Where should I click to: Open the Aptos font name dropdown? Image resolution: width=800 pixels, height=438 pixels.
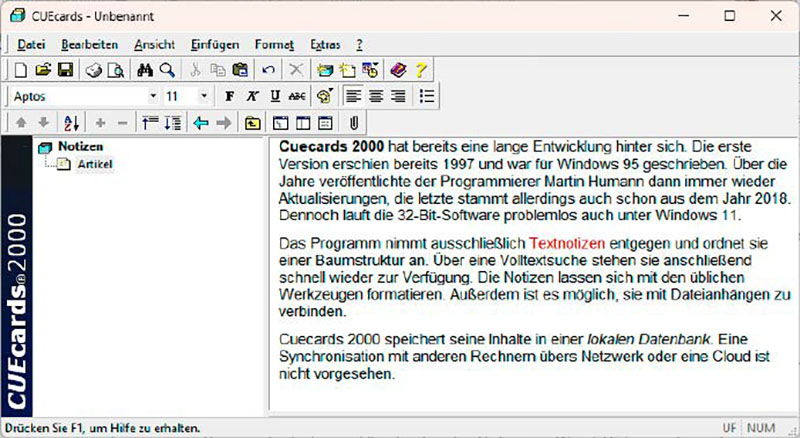(x=153, y=96)
